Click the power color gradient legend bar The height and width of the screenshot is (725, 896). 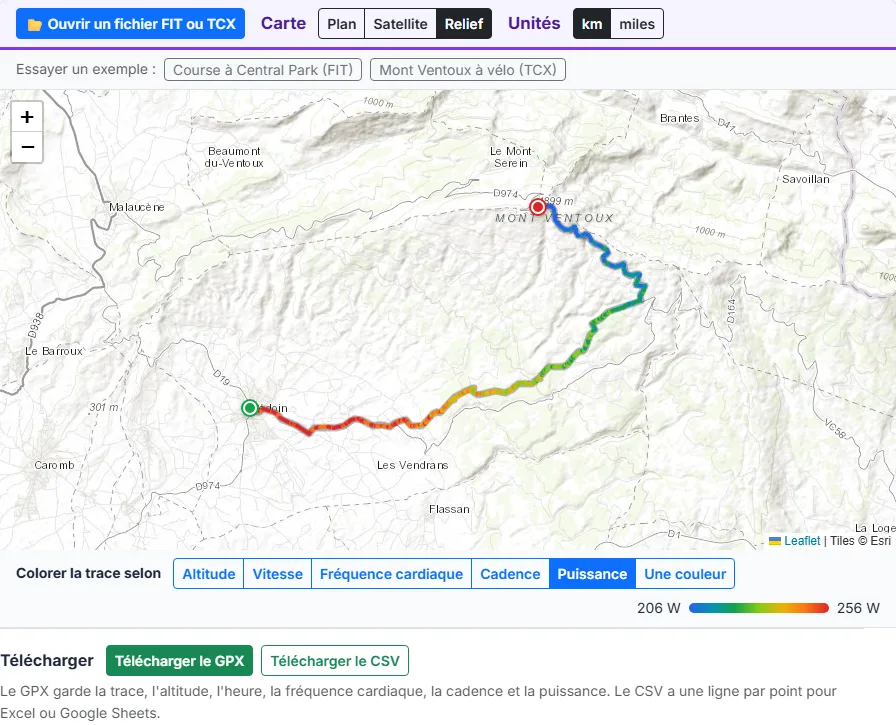point(759,608)
